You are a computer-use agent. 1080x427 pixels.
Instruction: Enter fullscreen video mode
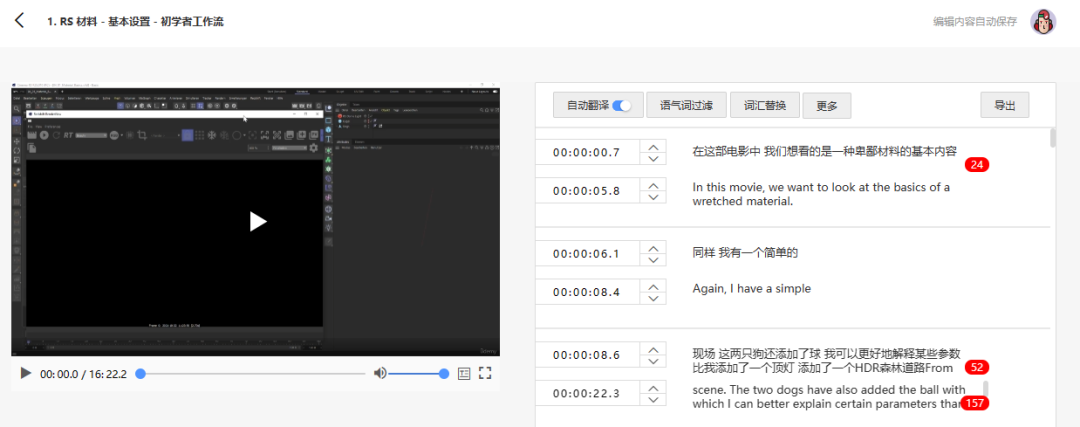[485, 373]
